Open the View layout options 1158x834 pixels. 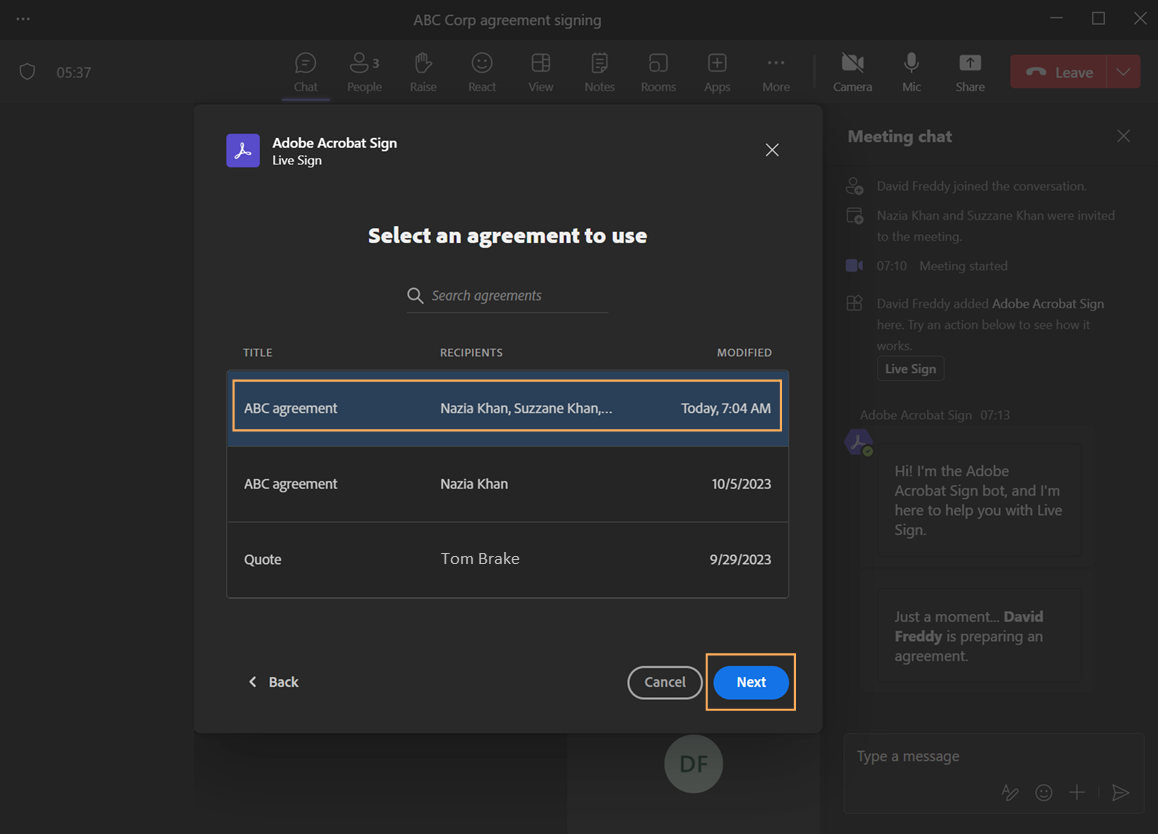point(540,72)
